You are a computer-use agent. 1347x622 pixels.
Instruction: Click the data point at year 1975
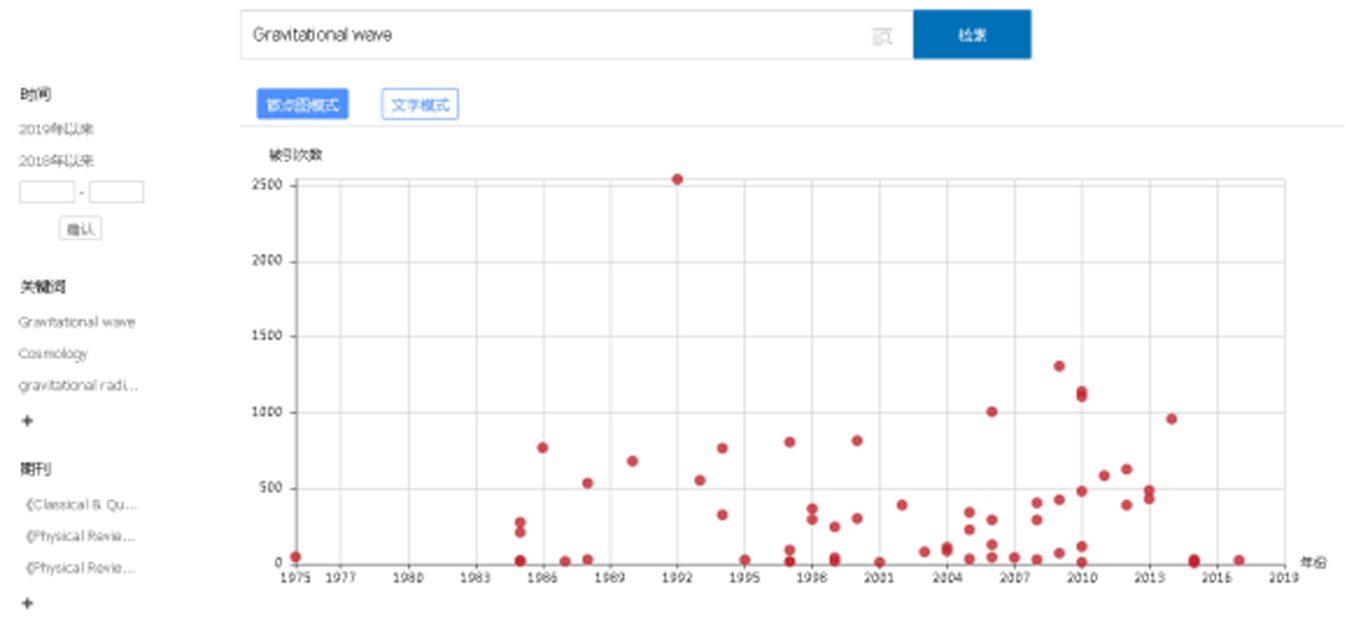tap(295, 557)
